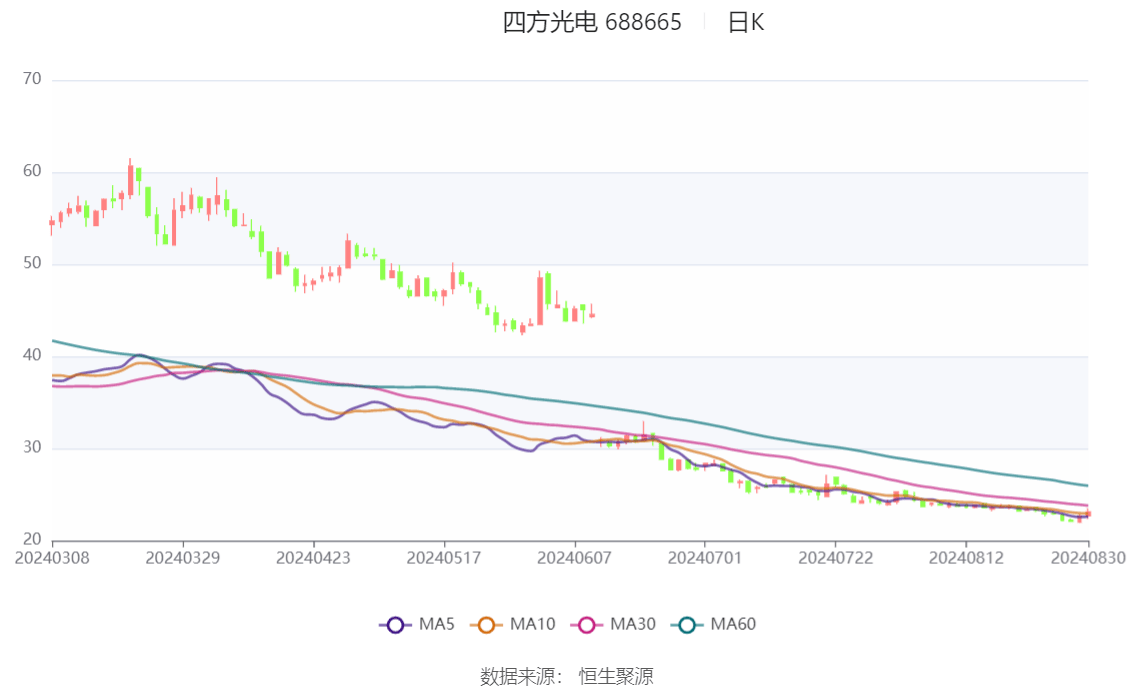Click the MA60 line's left starting point

pos(54,341)
